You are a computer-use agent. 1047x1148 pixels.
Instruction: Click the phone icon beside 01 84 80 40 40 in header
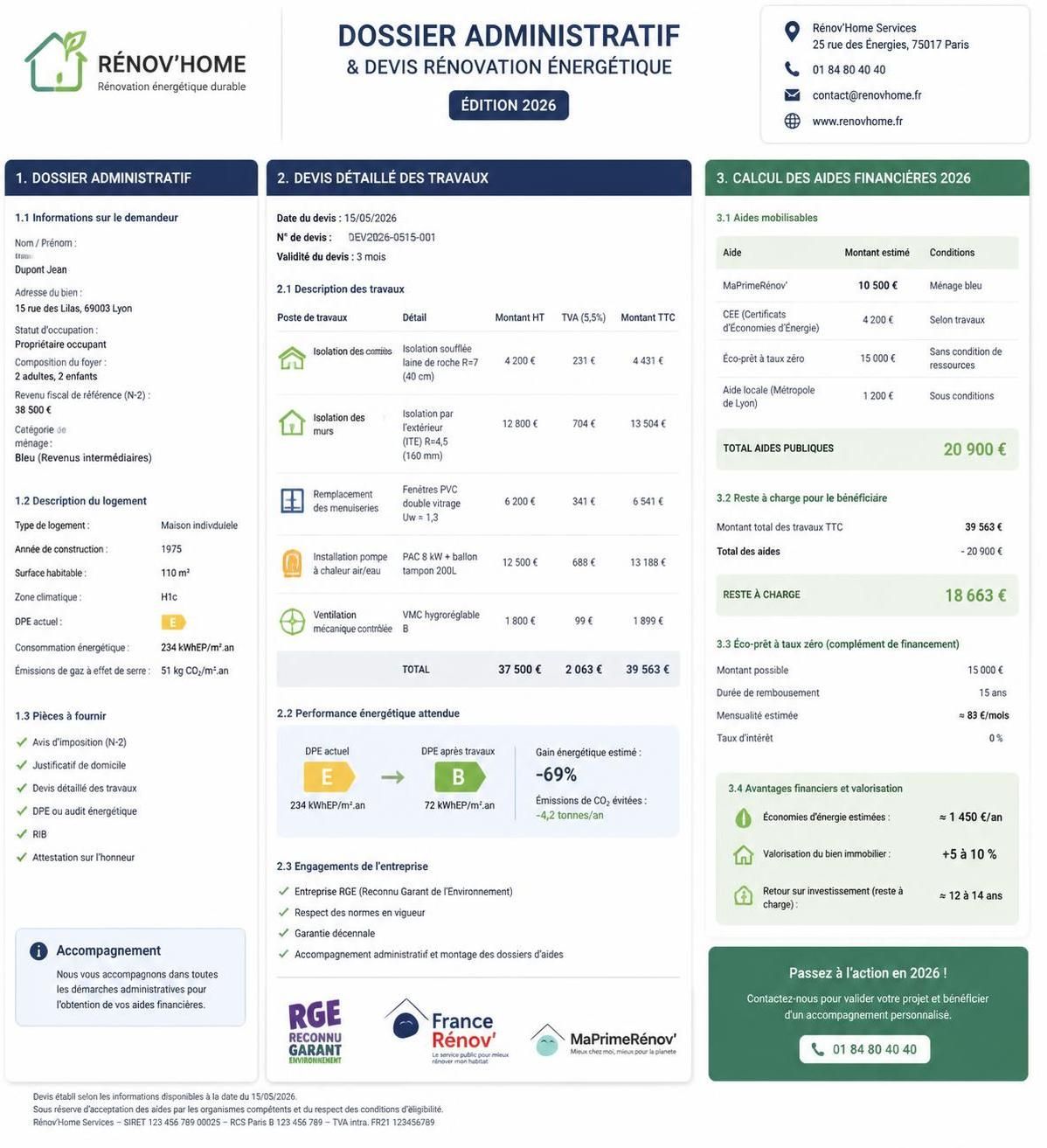(792, 69)
